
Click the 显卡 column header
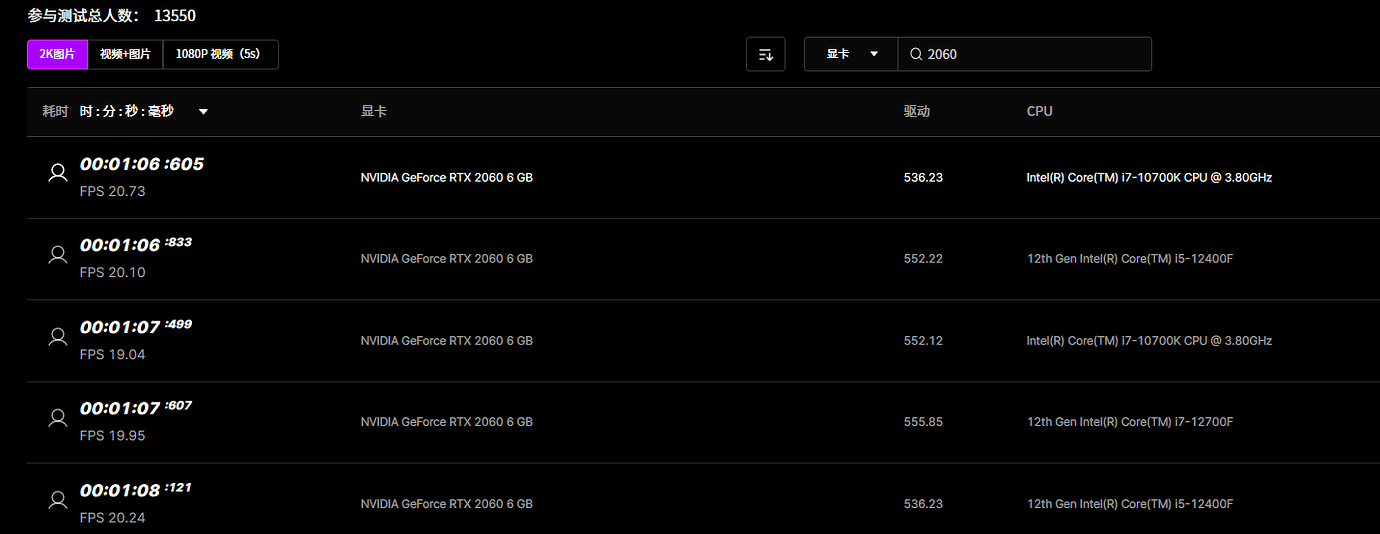[373, 111]
